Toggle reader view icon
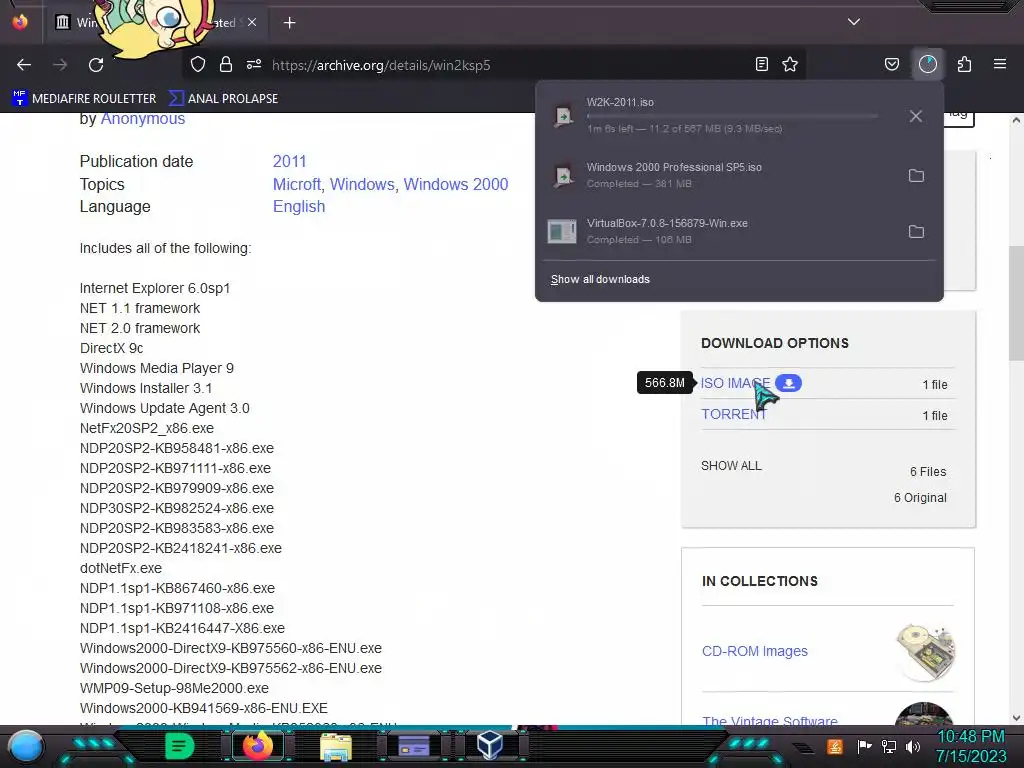The height and width of the screenshot is (768, 1024). [761, 64]
